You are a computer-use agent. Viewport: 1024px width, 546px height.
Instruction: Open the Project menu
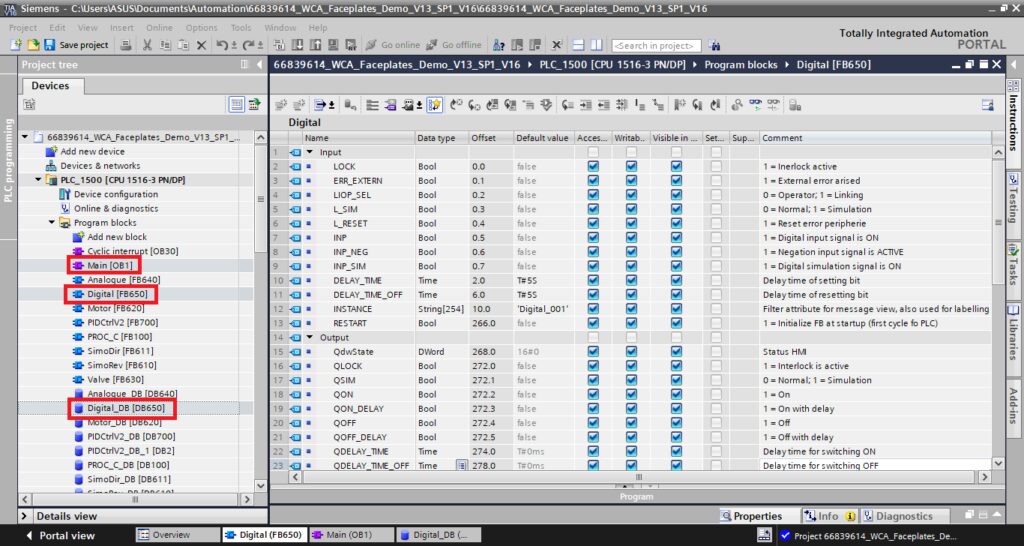pyautogui.click(x=23, y=28)
